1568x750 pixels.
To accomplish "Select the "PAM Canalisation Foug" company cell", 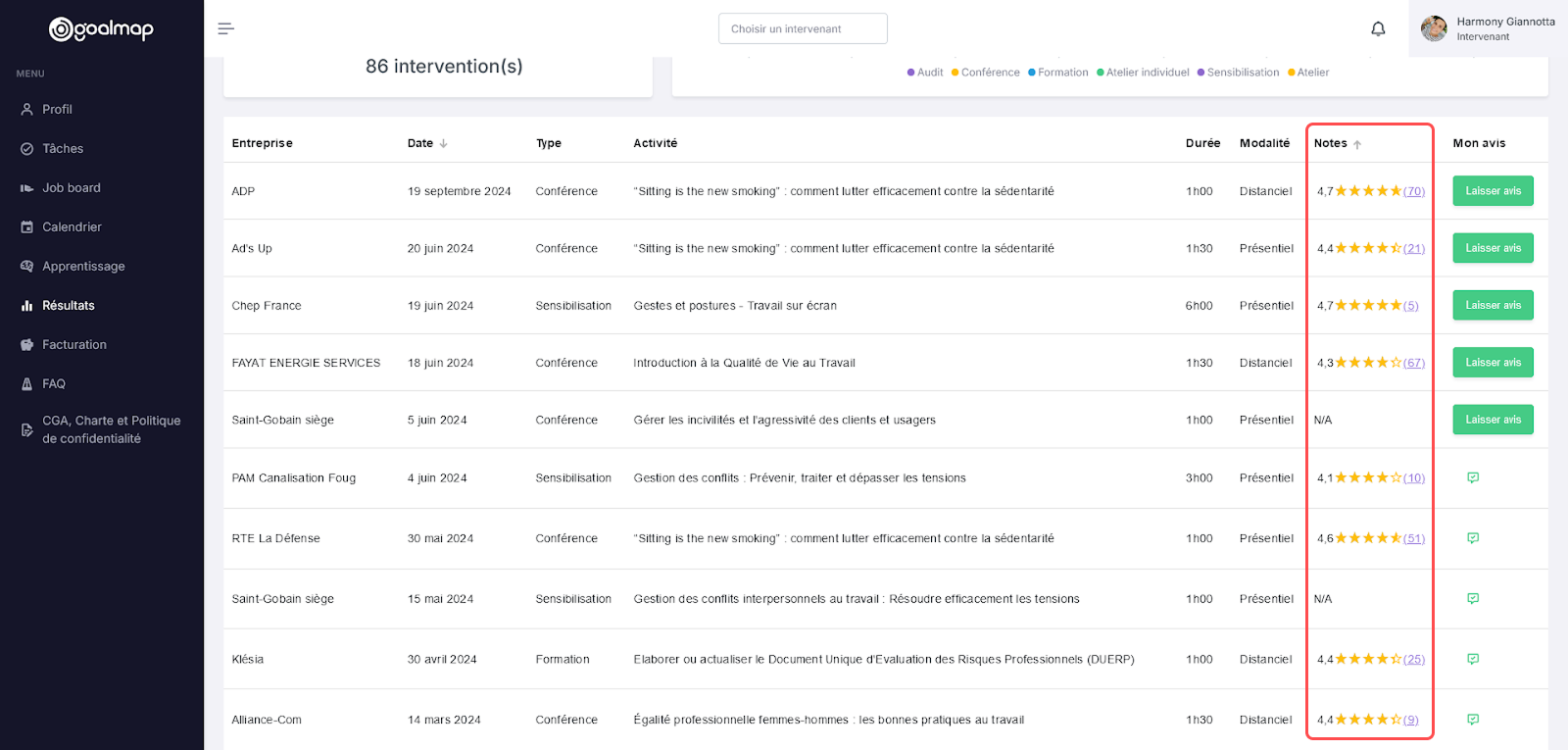I will pos(294,477).
